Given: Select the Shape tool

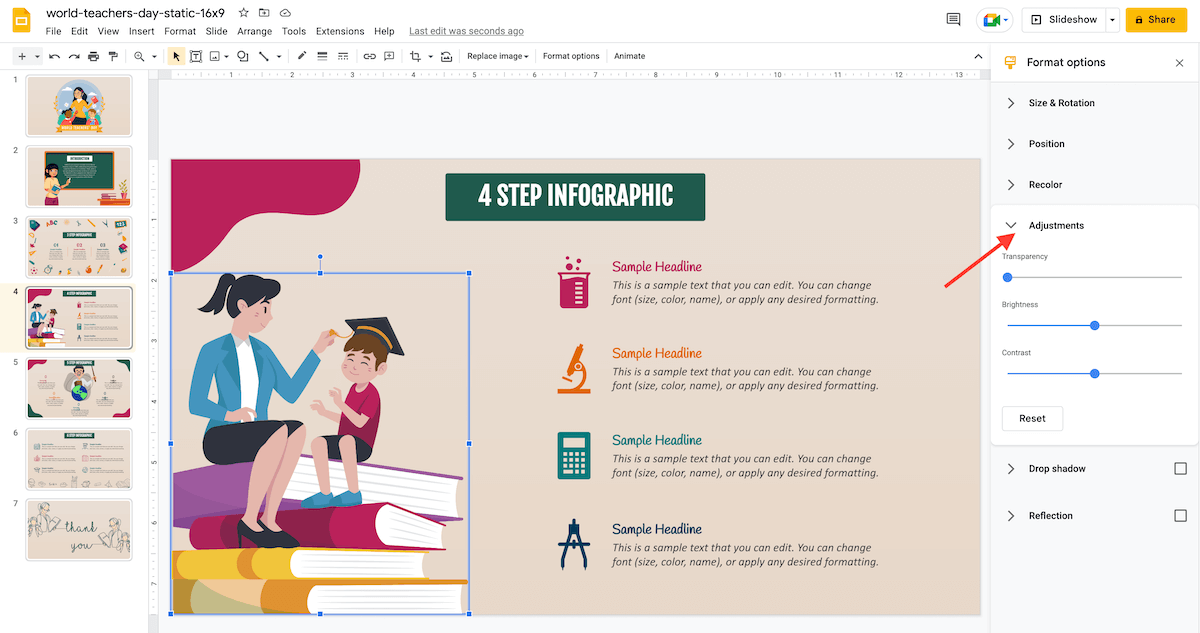Looking at the screenshot, I should [240, 56].
